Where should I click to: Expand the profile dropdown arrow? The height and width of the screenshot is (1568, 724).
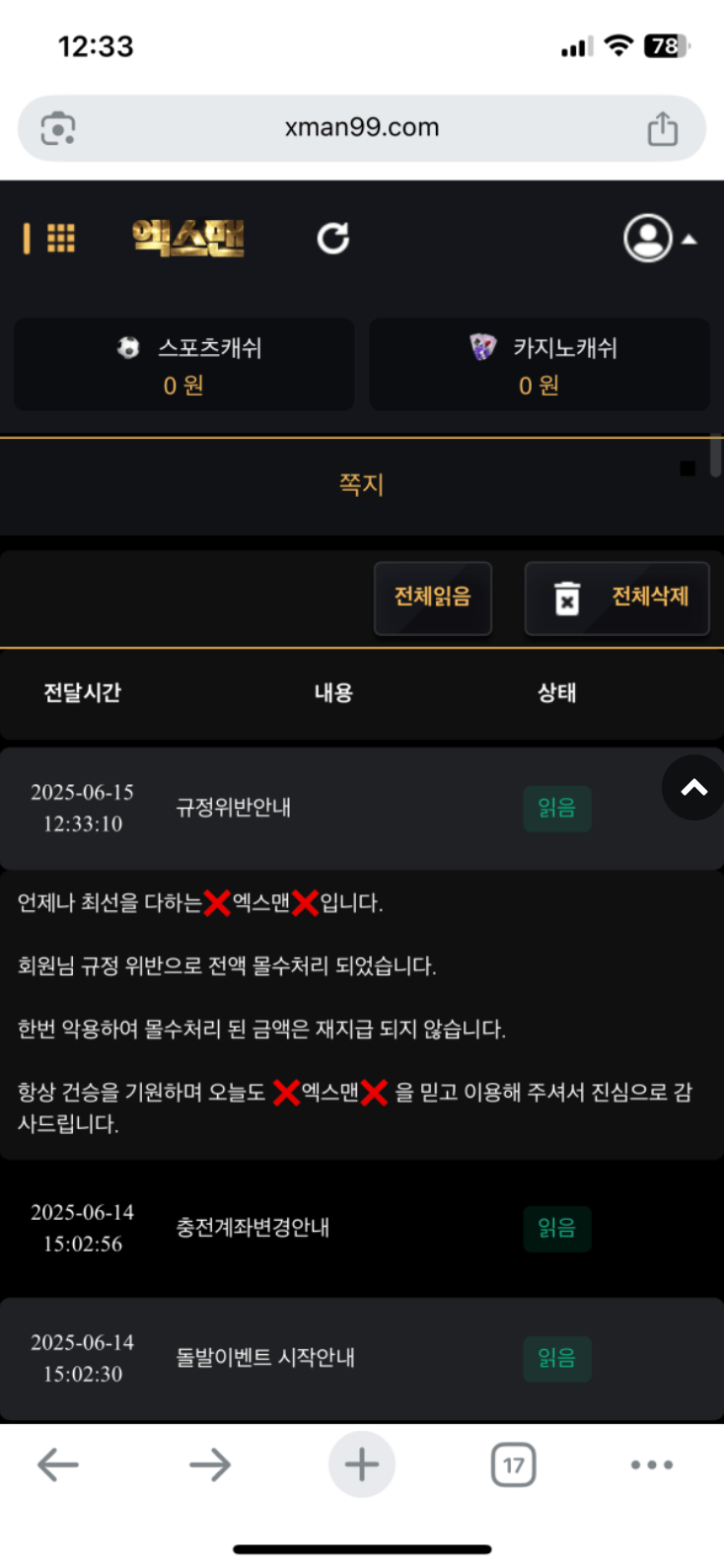click(x=689, y=239)
